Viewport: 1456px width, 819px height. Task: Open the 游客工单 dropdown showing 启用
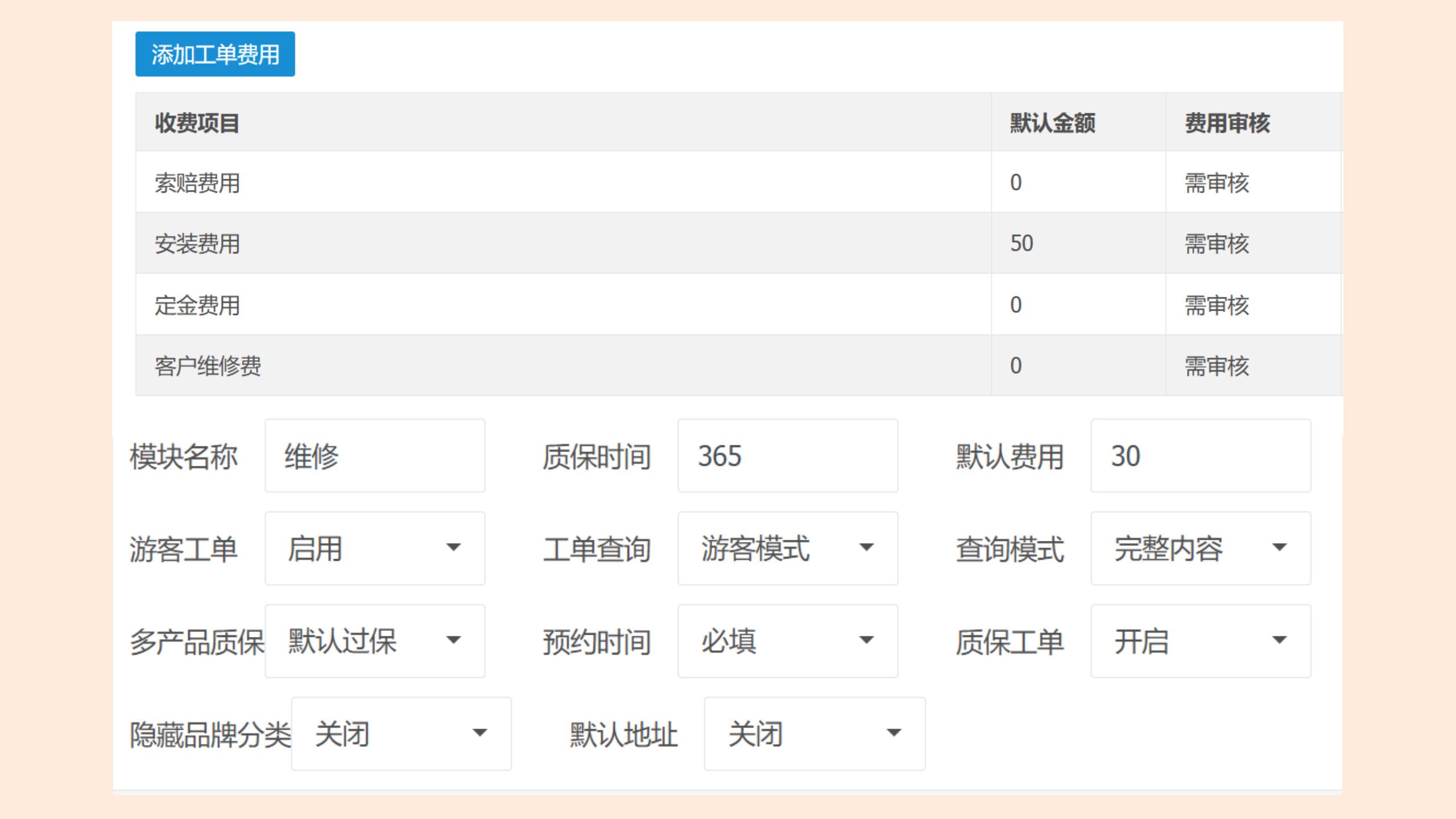(x=374, y=548)
